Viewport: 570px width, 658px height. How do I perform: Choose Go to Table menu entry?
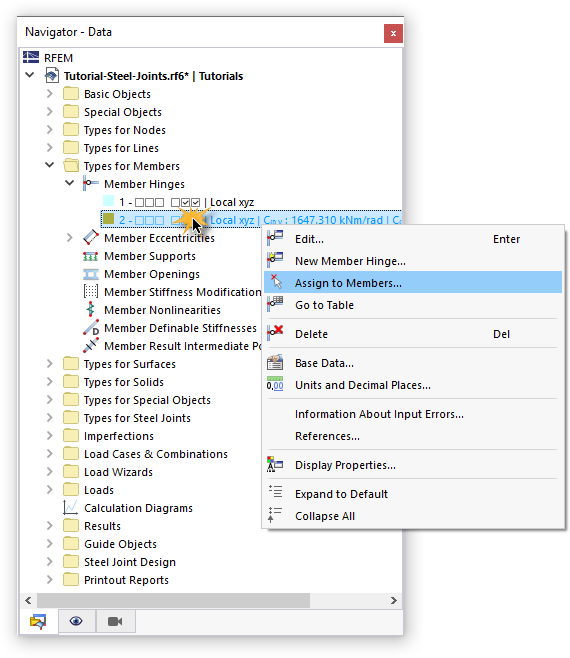click(413, 305)
